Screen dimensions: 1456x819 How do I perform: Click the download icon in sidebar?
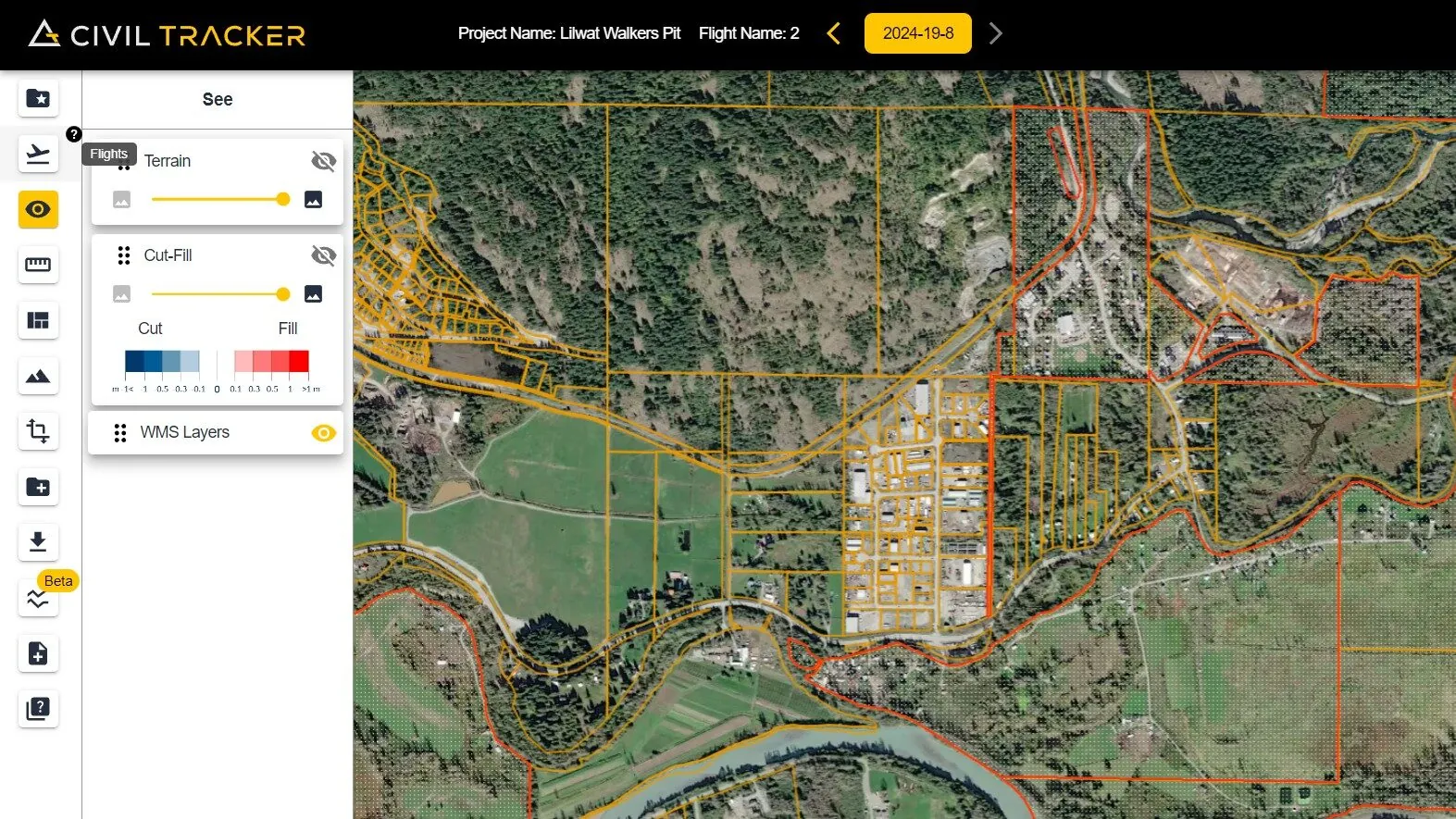pos(38,542)
